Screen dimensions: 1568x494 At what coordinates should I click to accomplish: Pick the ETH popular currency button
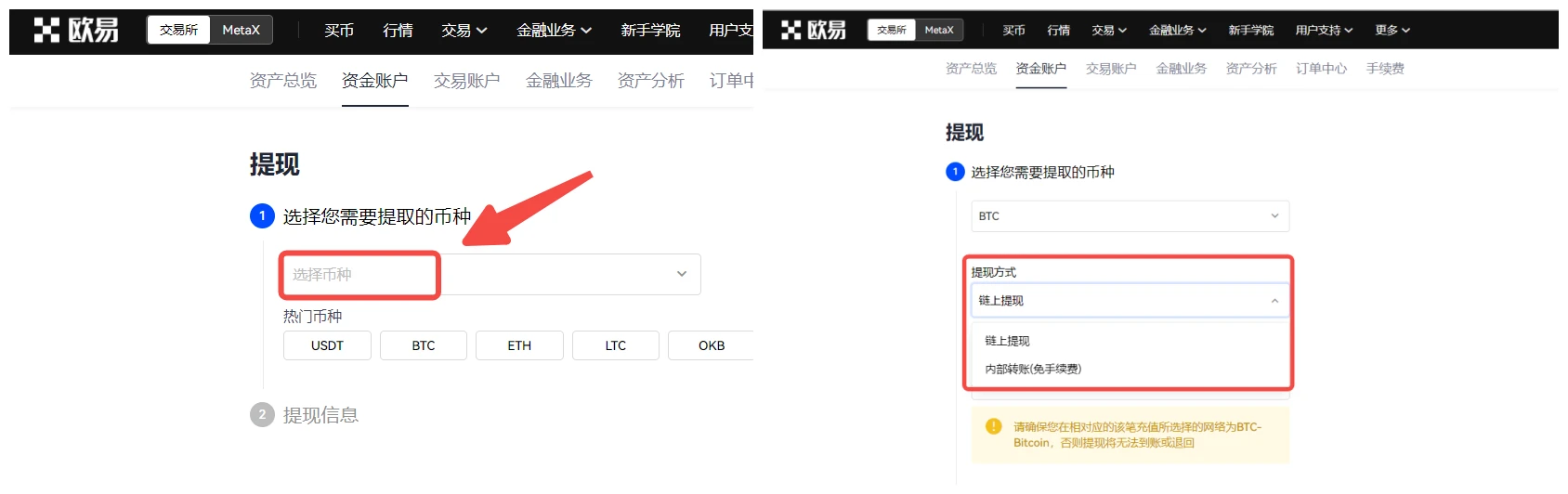(x=519, y=345)
